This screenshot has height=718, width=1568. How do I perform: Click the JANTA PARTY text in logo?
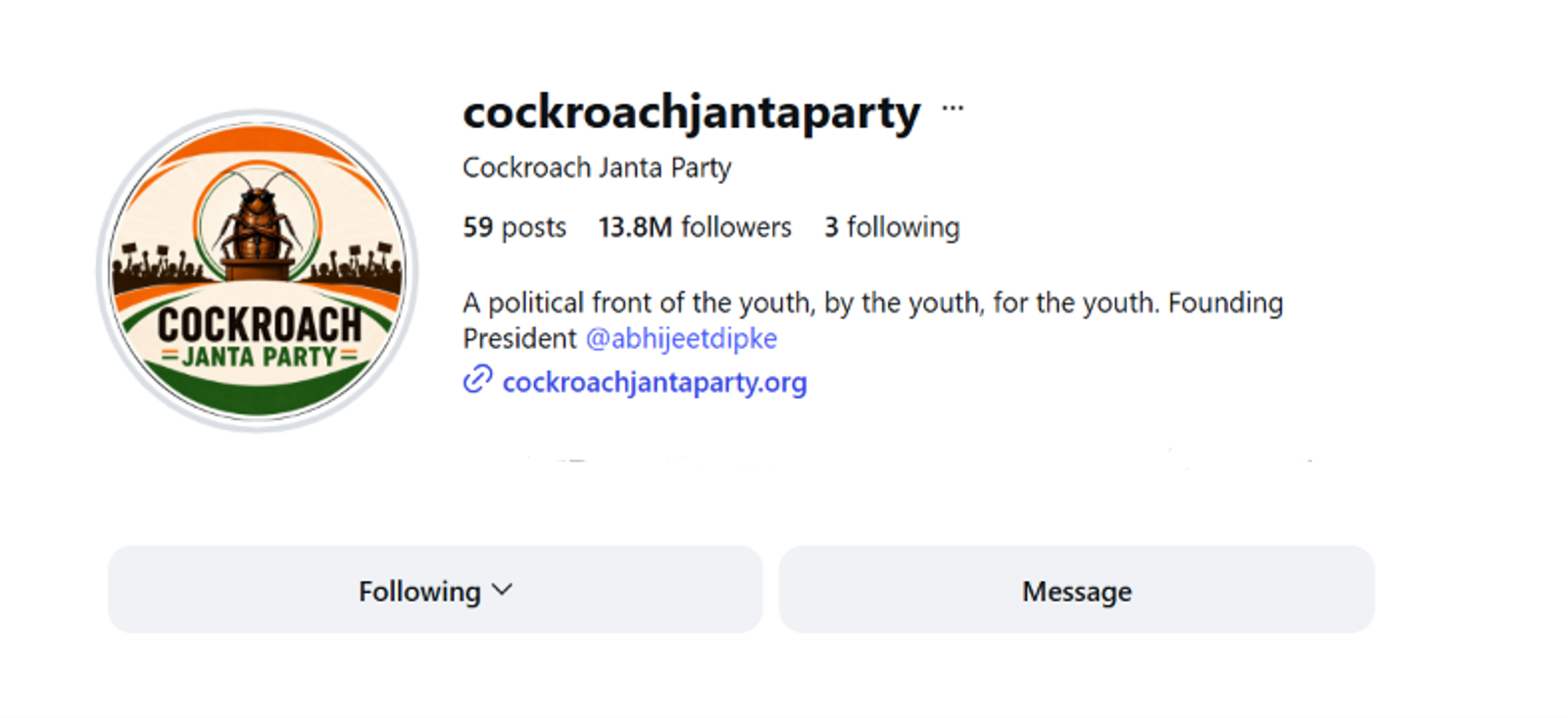coord(259,357)
